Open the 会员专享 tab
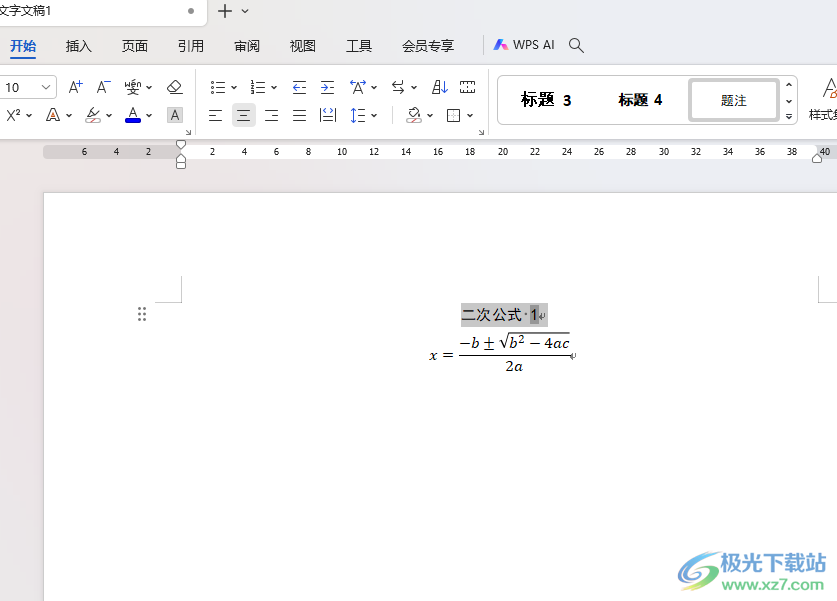The width and height of the screenshot is (837, 601). pyautogui.click(x=428, y=46)
